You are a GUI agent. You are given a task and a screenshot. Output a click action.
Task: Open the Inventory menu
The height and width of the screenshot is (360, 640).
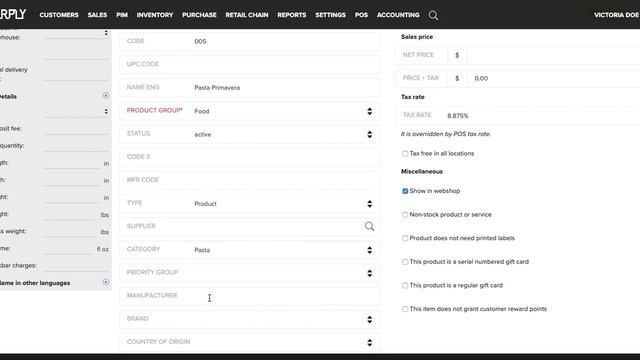tap(155, 15)
